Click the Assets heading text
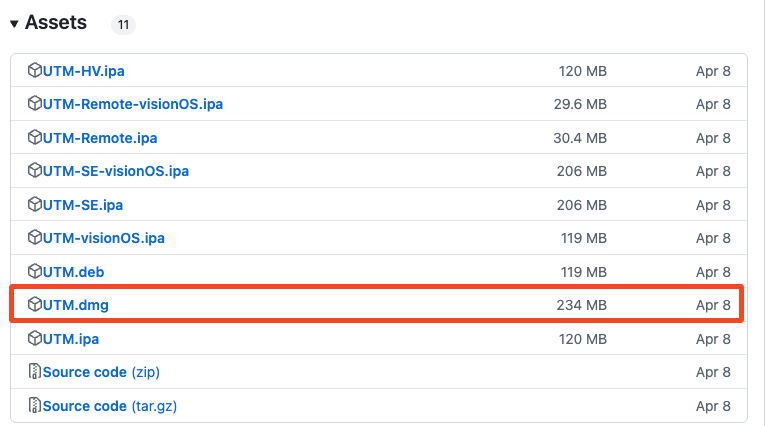The width and height of the screenshot is (768, 426). pyautogui.click(x=56, y=23)
